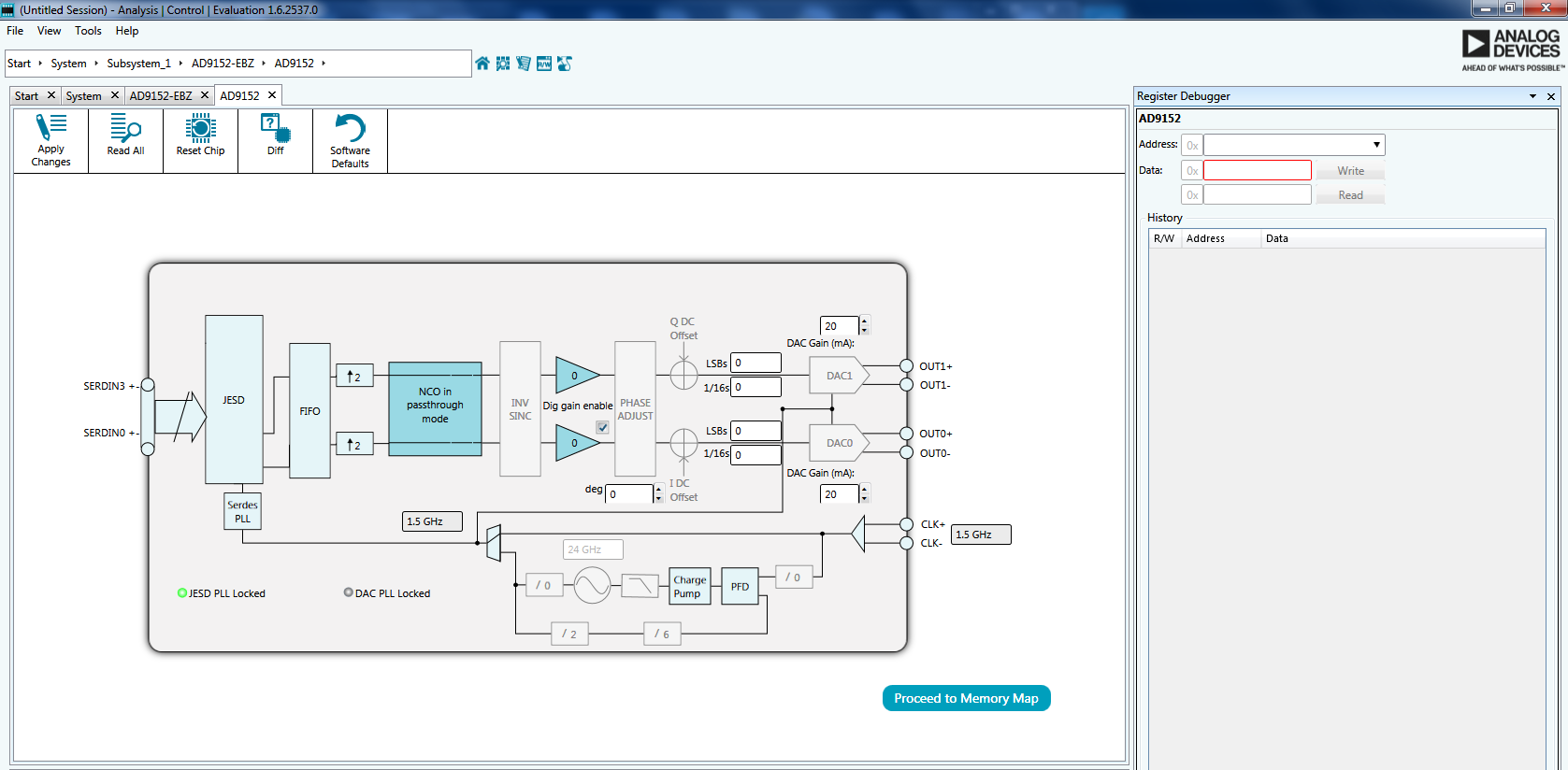Image resolution: width=1568 pixels, height=770 pixels.
Task: Switch to the AD9152-EBZ tab
Action: point(161,96)
